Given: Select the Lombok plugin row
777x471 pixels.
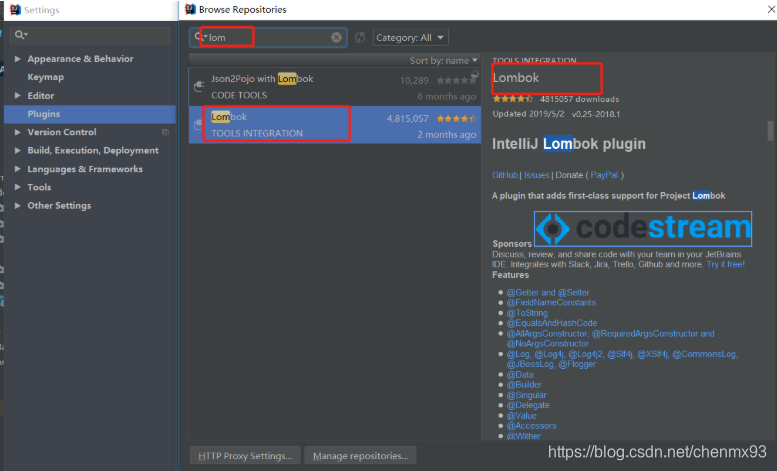Looking at the screenshot, I should click(334, 124).
